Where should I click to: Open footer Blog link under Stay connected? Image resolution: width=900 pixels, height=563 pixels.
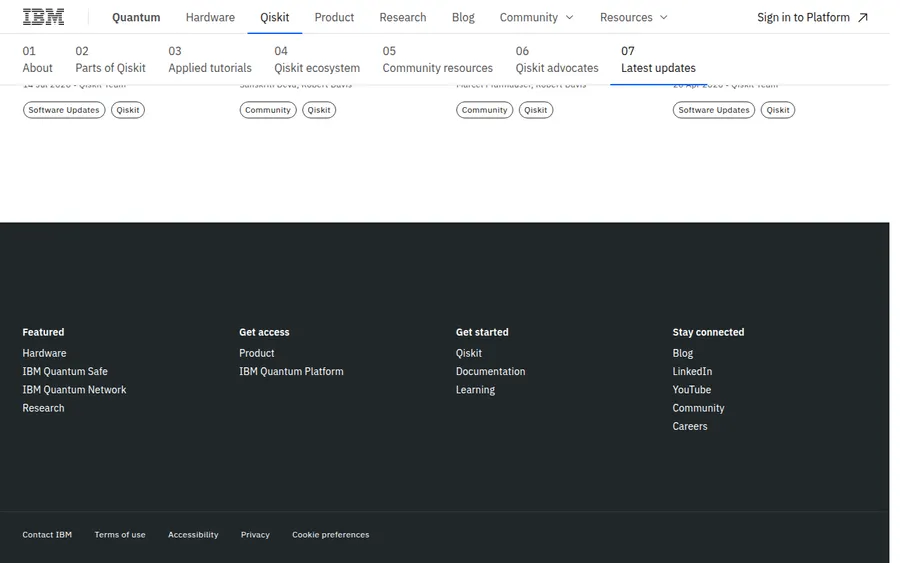[x=682, y=353]
